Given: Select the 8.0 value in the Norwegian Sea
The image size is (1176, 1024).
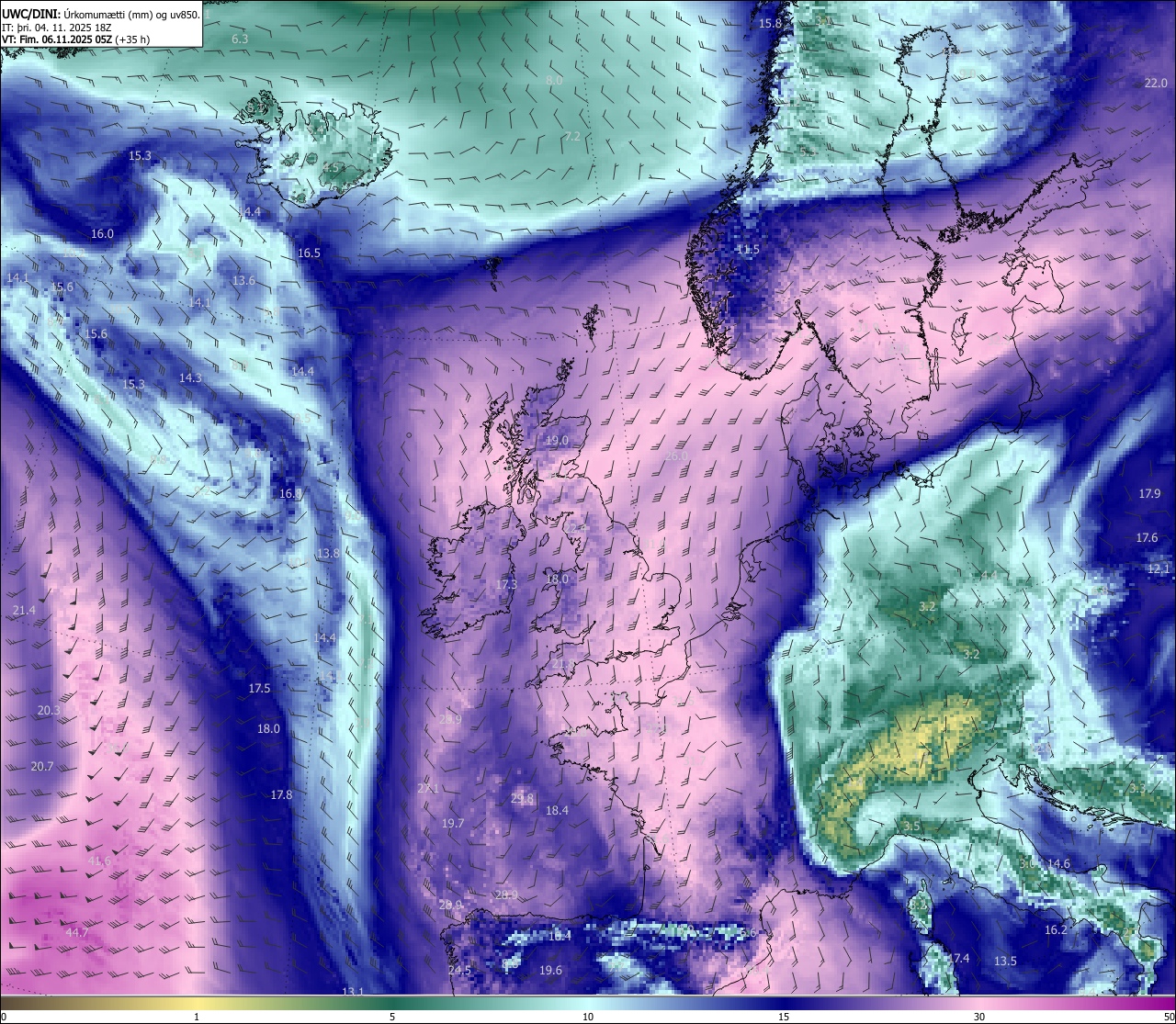Looking at the screenshot, I should (x=554, y=81).
